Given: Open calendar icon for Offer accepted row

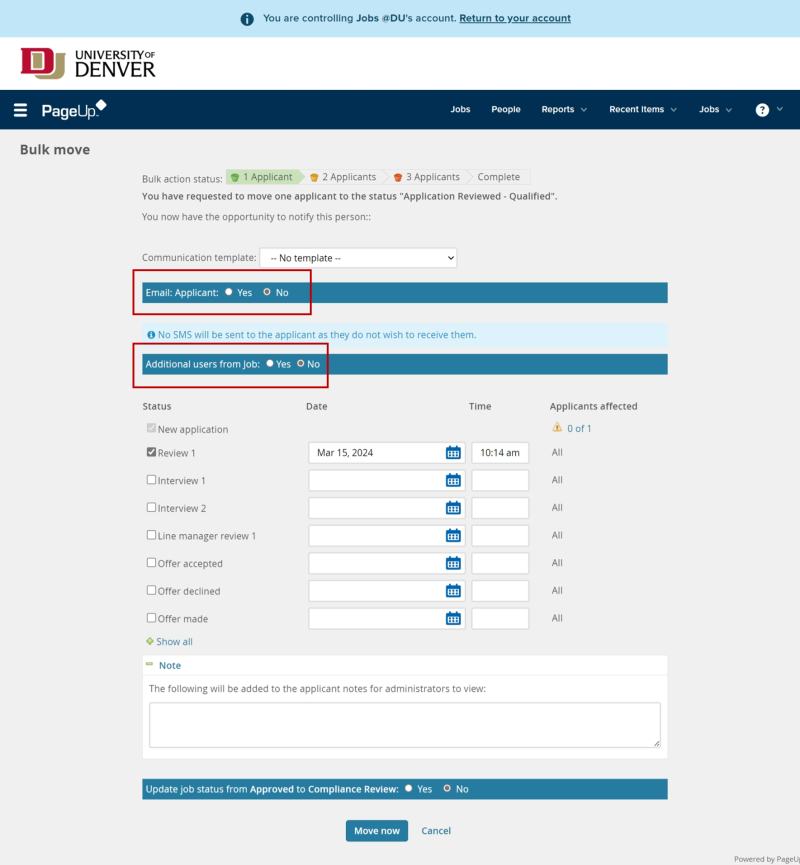Looking at the screenshot, I should point(453,564).
